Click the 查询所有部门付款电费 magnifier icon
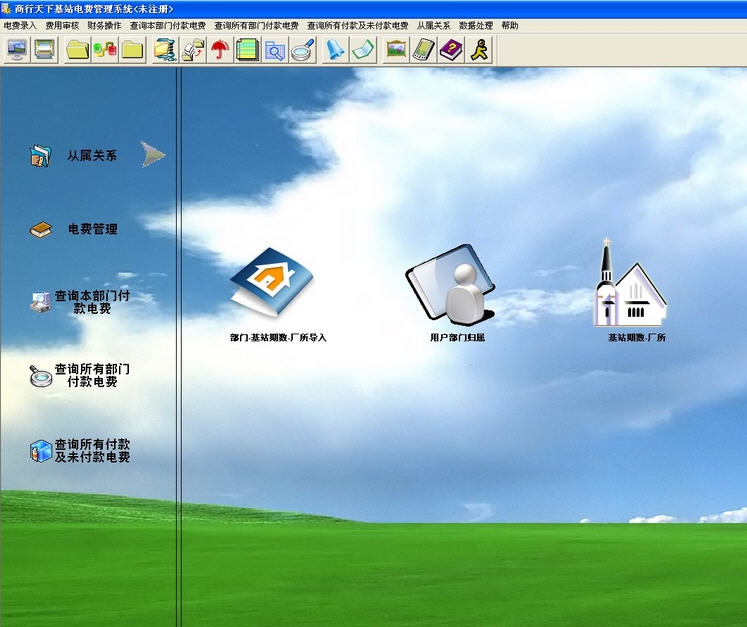This screenshot has width=747, height=627. tap(41, 375)
